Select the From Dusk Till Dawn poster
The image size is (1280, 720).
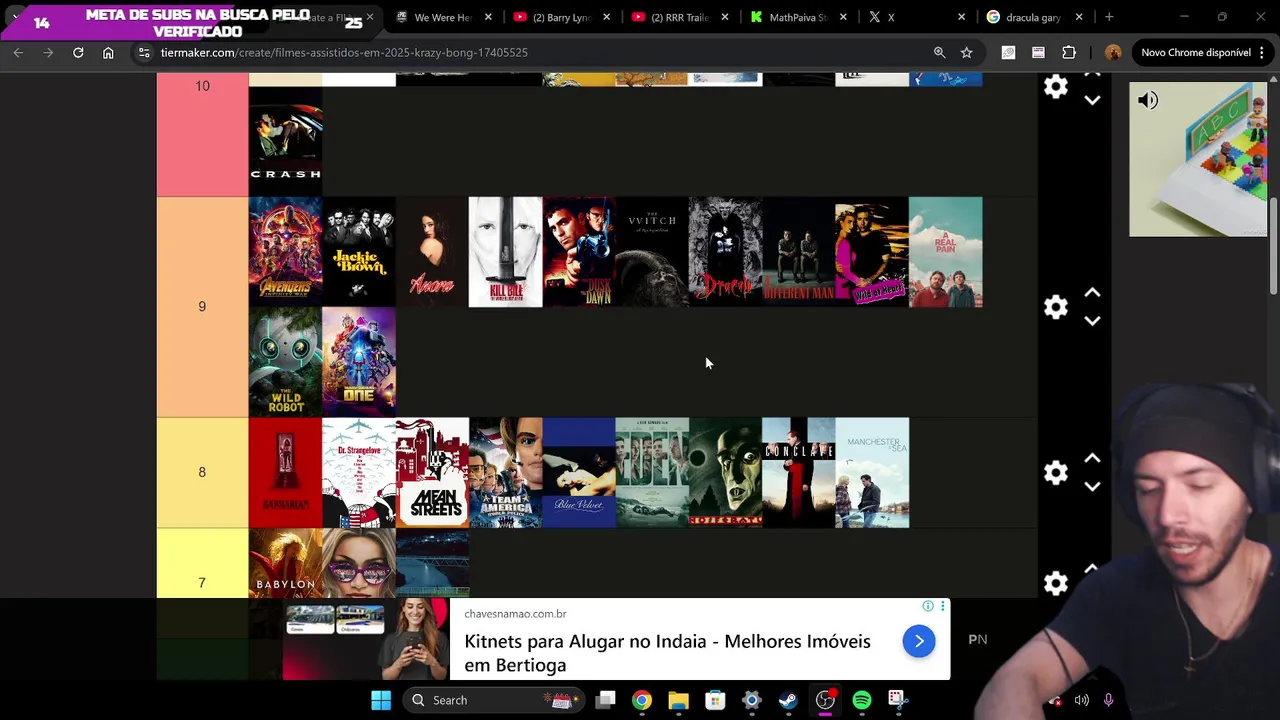579,252
